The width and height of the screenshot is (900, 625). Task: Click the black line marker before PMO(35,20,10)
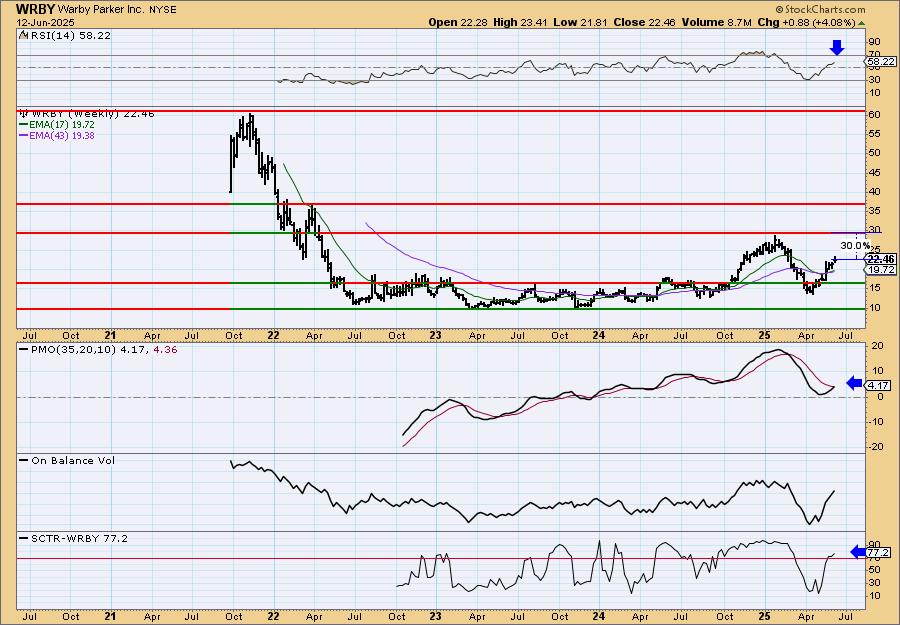coord(24,349)
